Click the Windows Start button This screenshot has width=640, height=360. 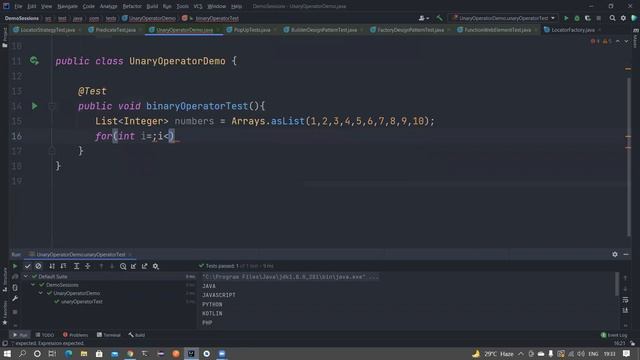coord(7,353)
